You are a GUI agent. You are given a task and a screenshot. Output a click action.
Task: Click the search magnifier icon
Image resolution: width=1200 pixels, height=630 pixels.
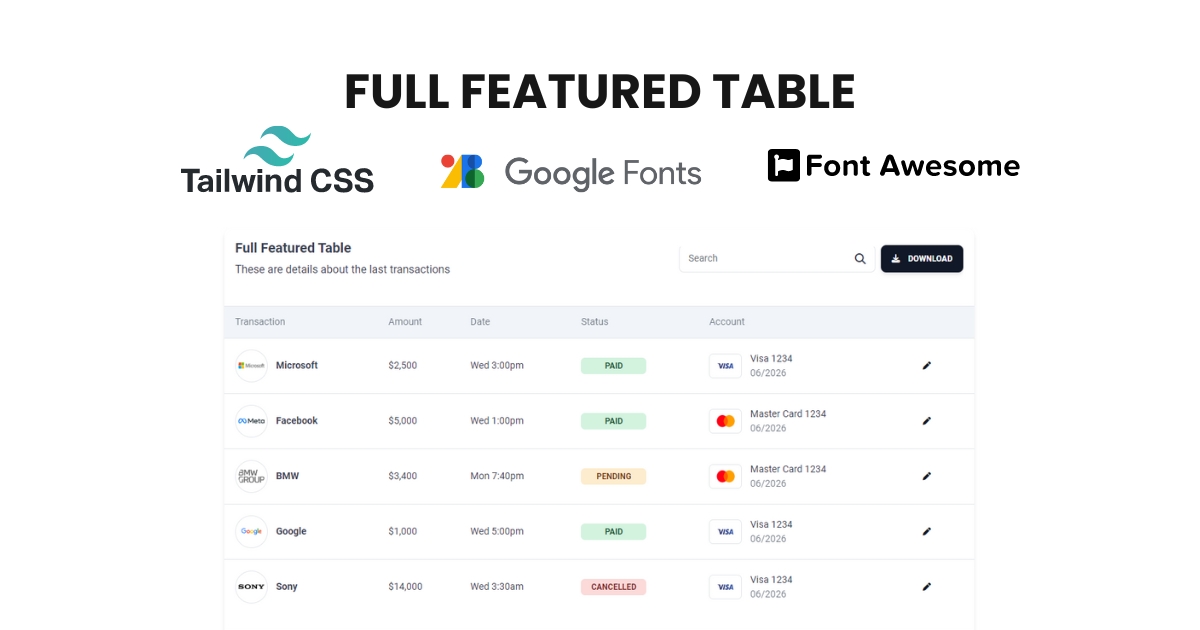point(860,259)
